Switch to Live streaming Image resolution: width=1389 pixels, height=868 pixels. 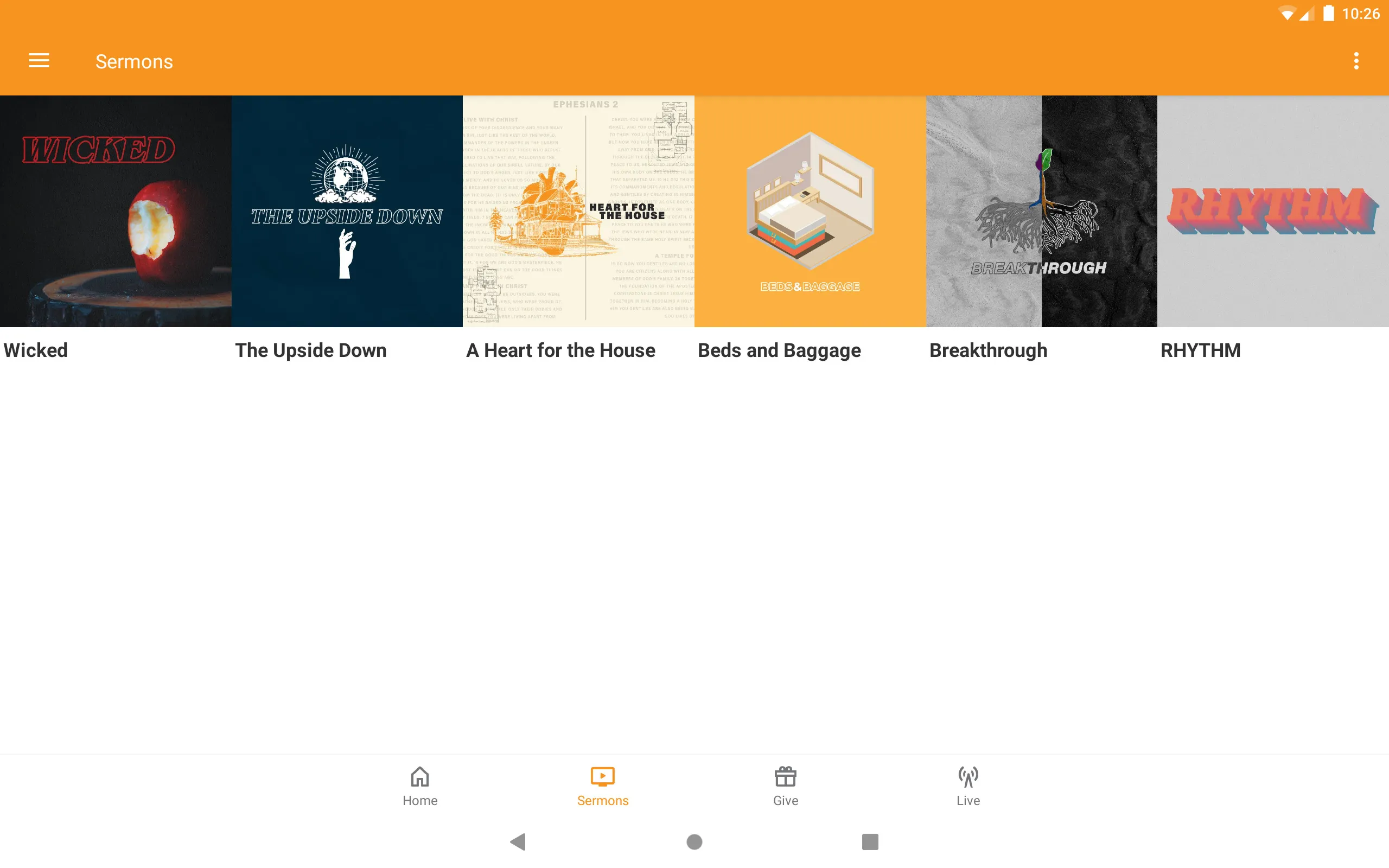click(x=967, y=786)
